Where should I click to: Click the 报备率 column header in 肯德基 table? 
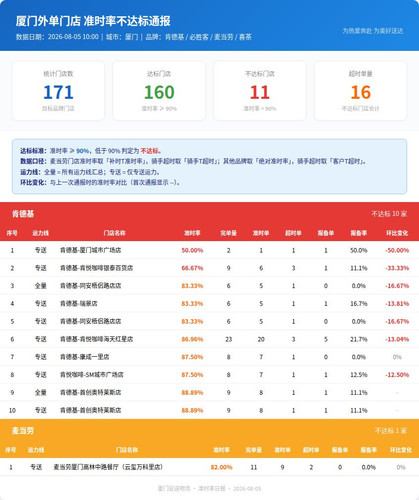358,233
